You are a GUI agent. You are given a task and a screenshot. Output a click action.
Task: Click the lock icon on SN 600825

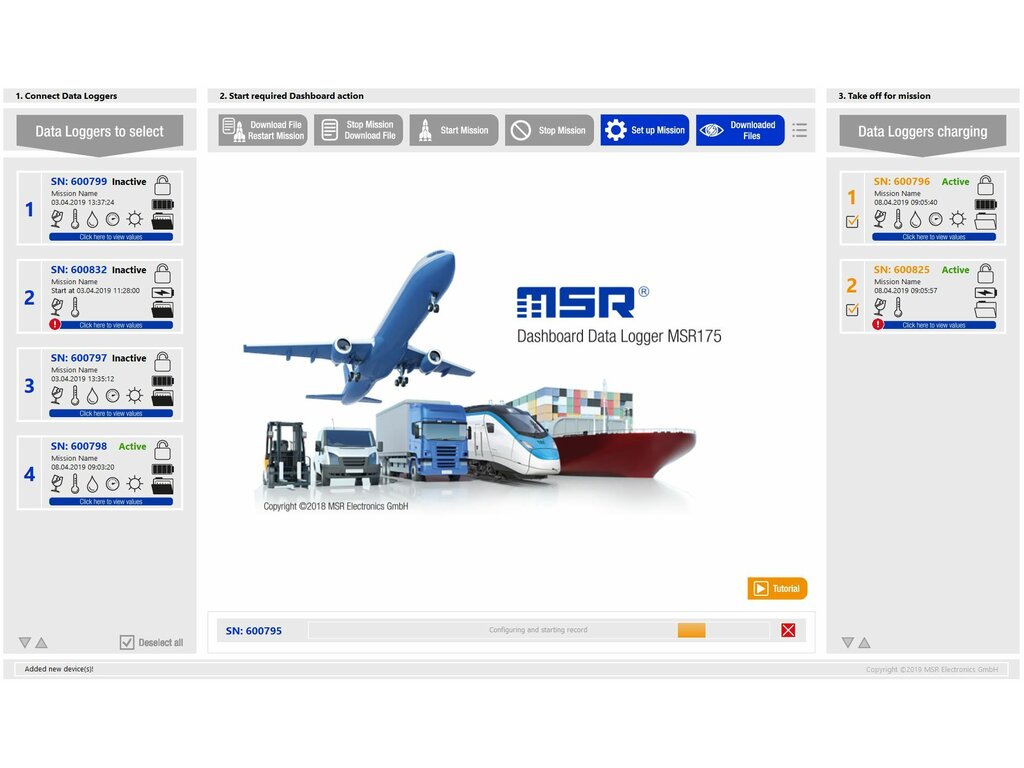click(985, 273)
